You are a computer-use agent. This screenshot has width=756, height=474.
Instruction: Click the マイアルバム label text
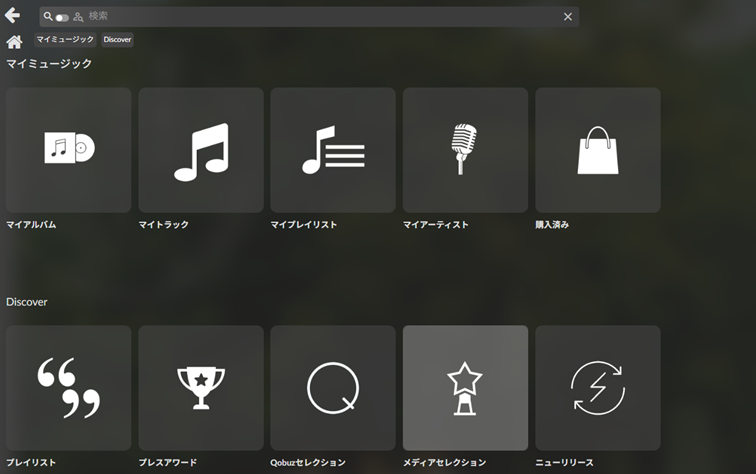tap(31, 225)
